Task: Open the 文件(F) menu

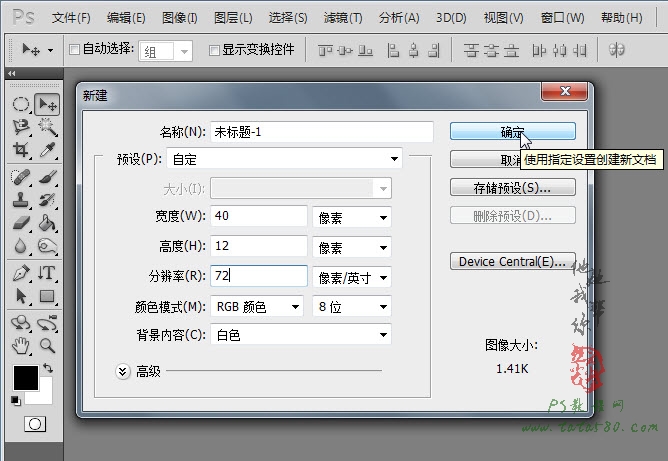Action: coord(71,18)
